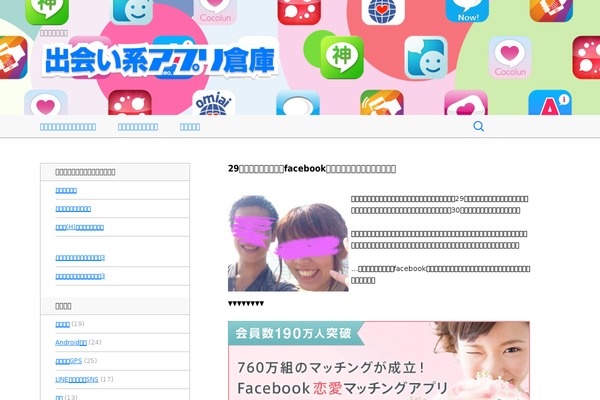The image size is (600, 400).
Task: Open the Facebook 恋愛マッチングアプリ banner ad
Action: click(379, 361)
